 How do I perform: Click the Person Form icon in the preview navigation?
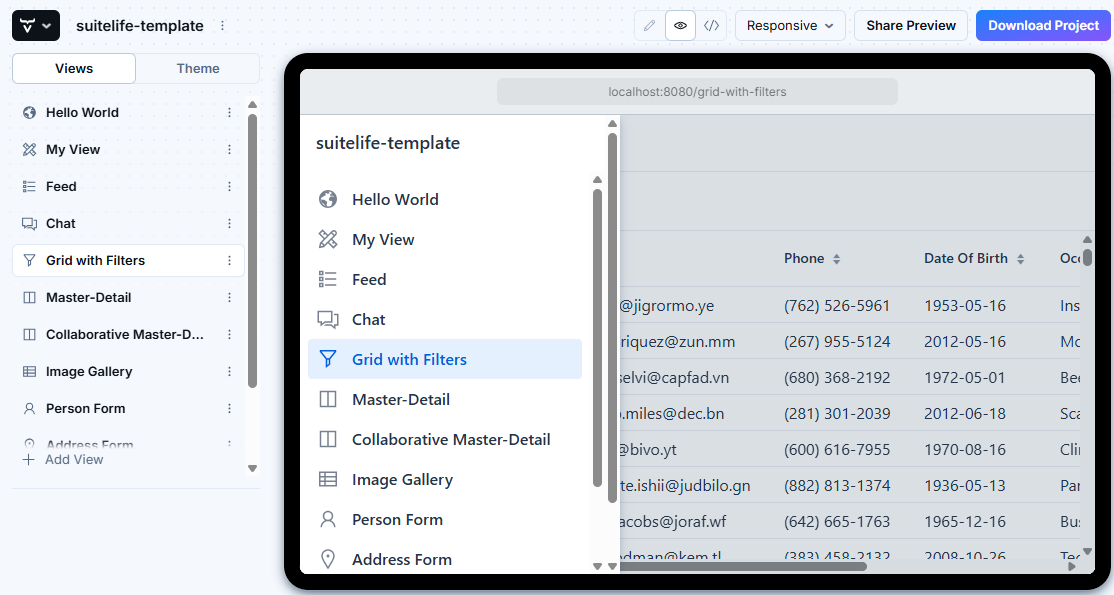[x=327, y=520]
